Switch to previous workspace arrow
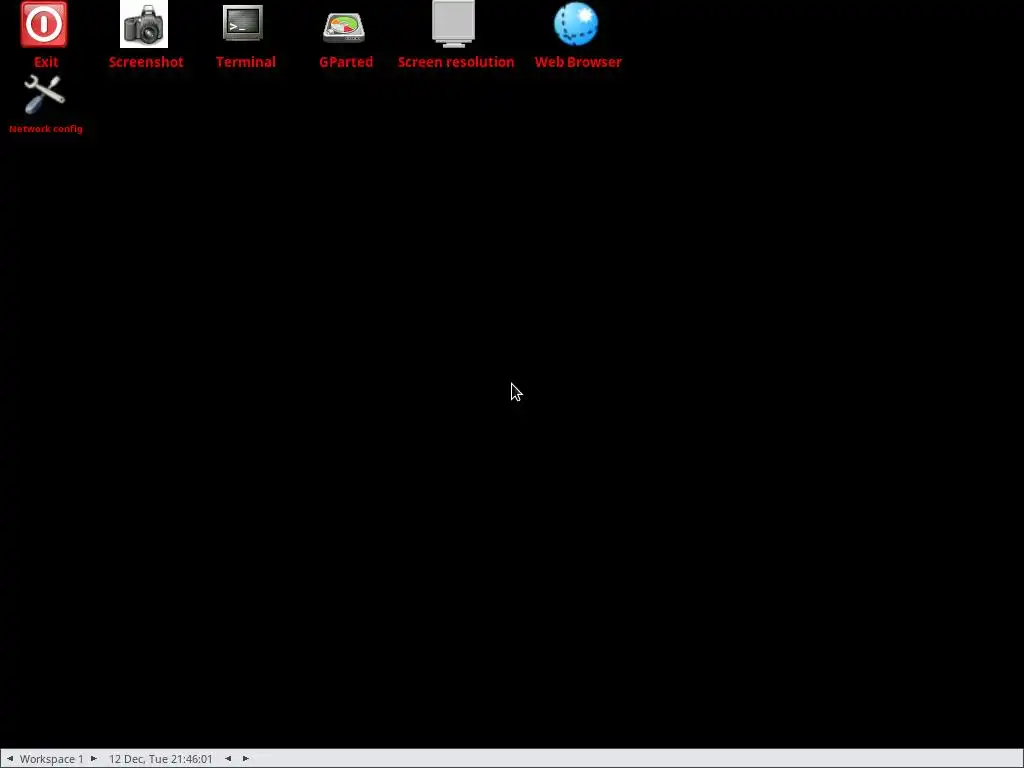This screenshot has height=768, width=1024. pyautogui.click(x=10, y=758)
